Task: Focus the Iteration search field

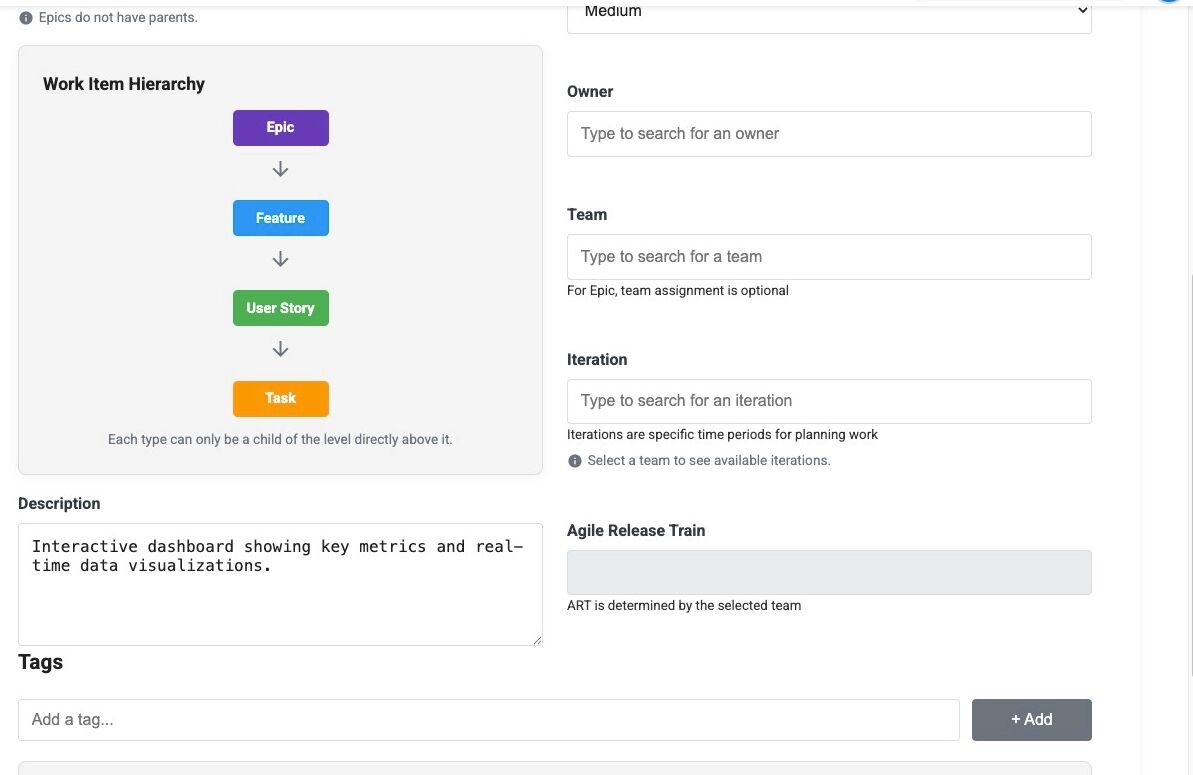Action: [828, 401]
